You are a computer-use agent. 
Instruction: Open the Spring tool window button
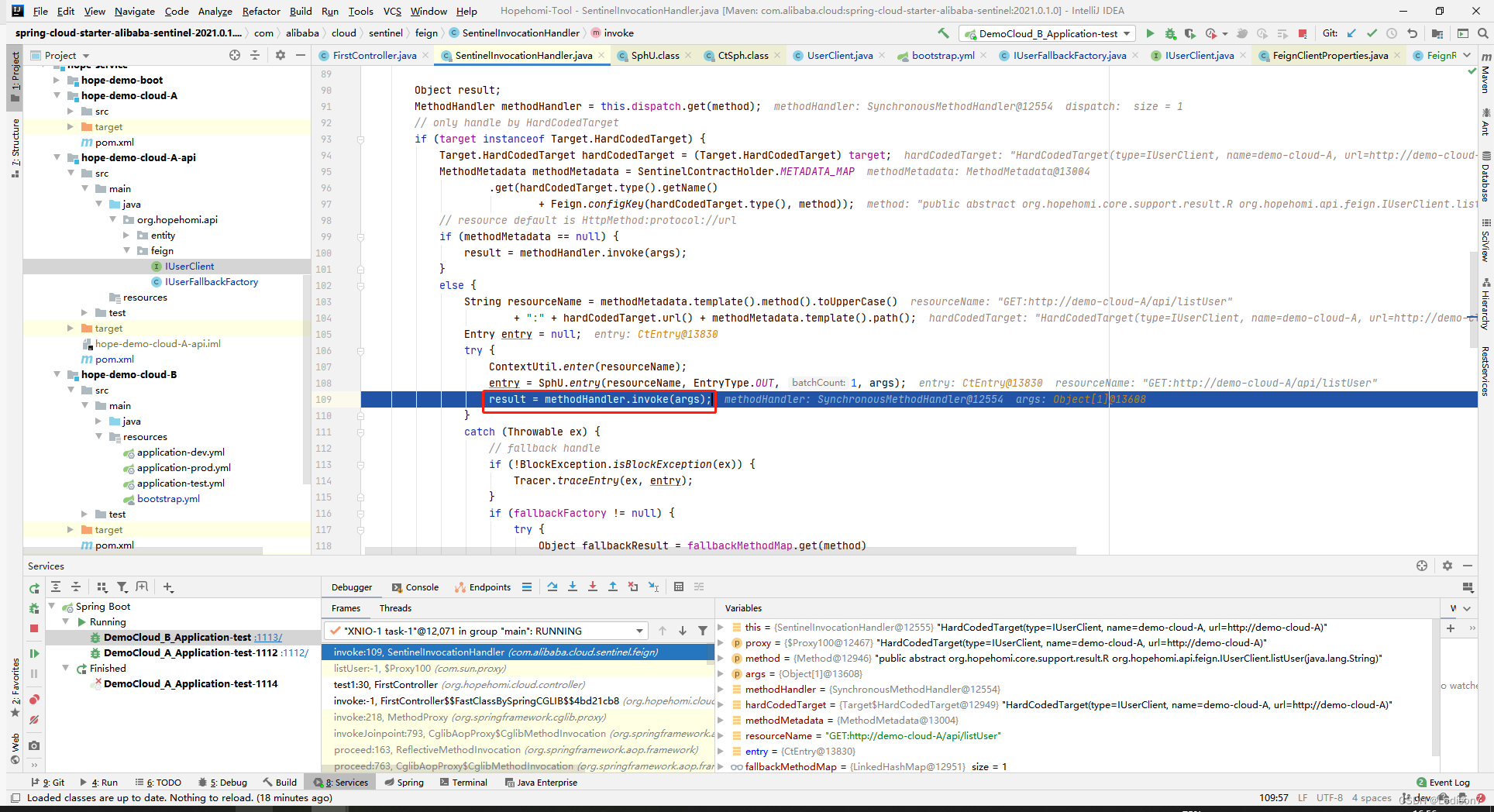pyautogui.click(x=404, y=783)
